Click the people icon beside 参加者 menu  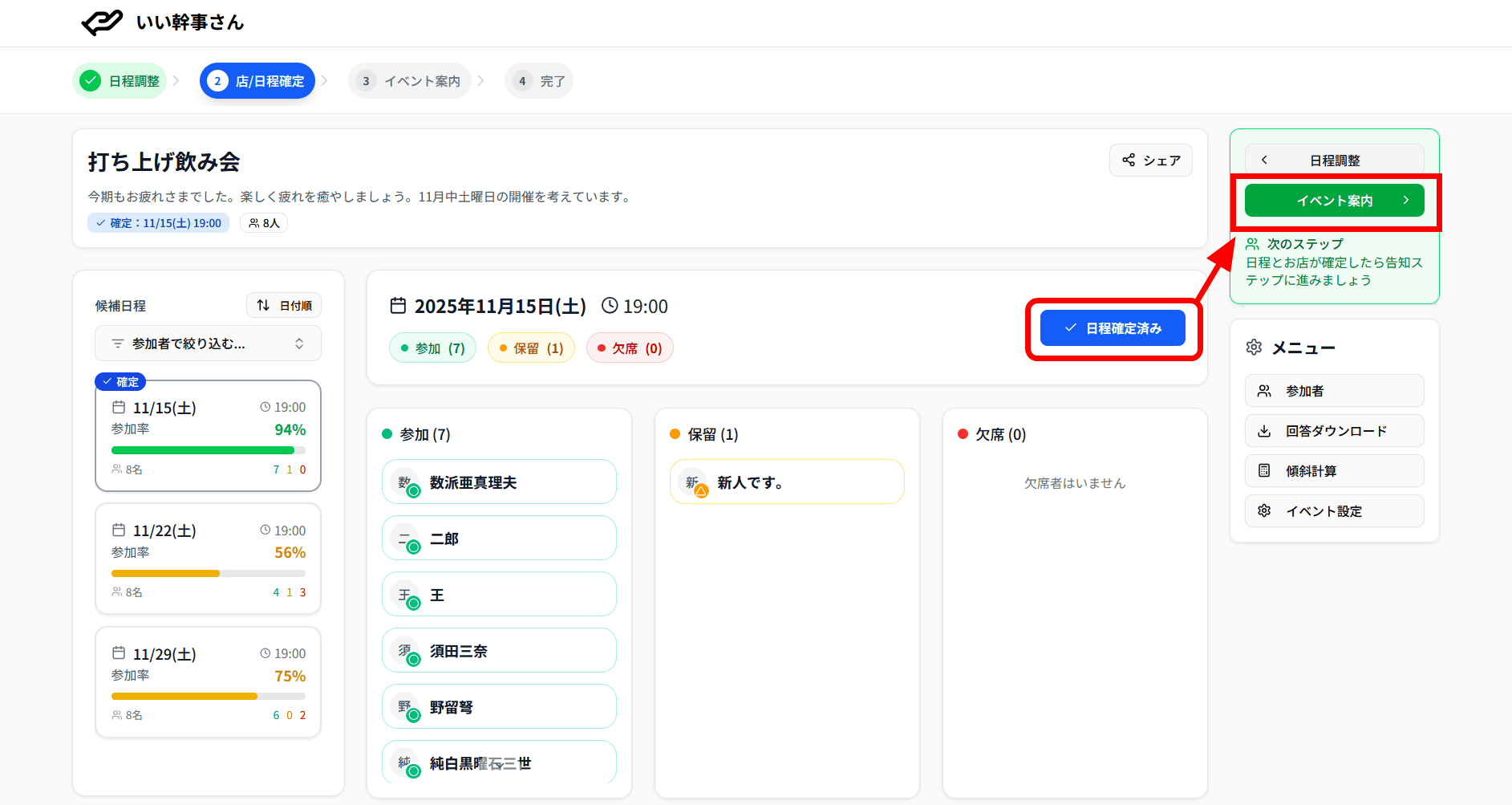1264,391
